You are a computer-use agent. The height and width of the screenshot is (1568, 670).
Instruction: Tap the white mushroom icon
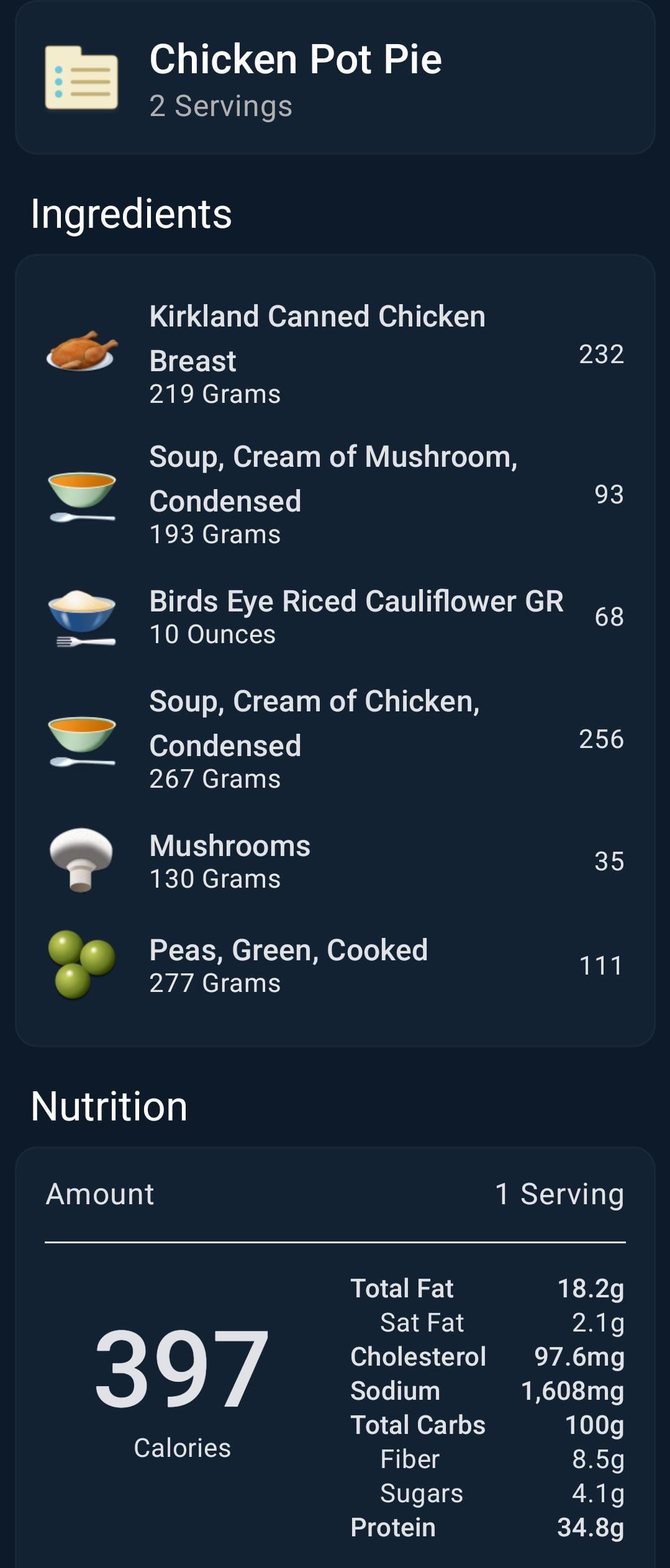tap(81, 860)
